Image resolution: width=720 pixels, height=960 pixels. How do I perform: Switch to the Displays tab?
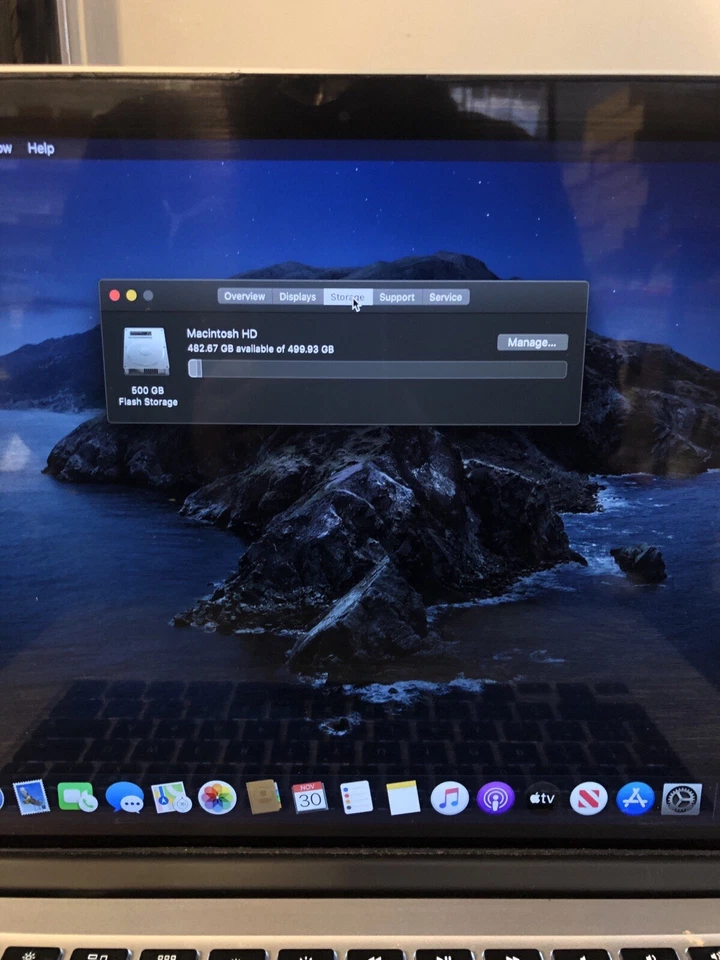298,296
